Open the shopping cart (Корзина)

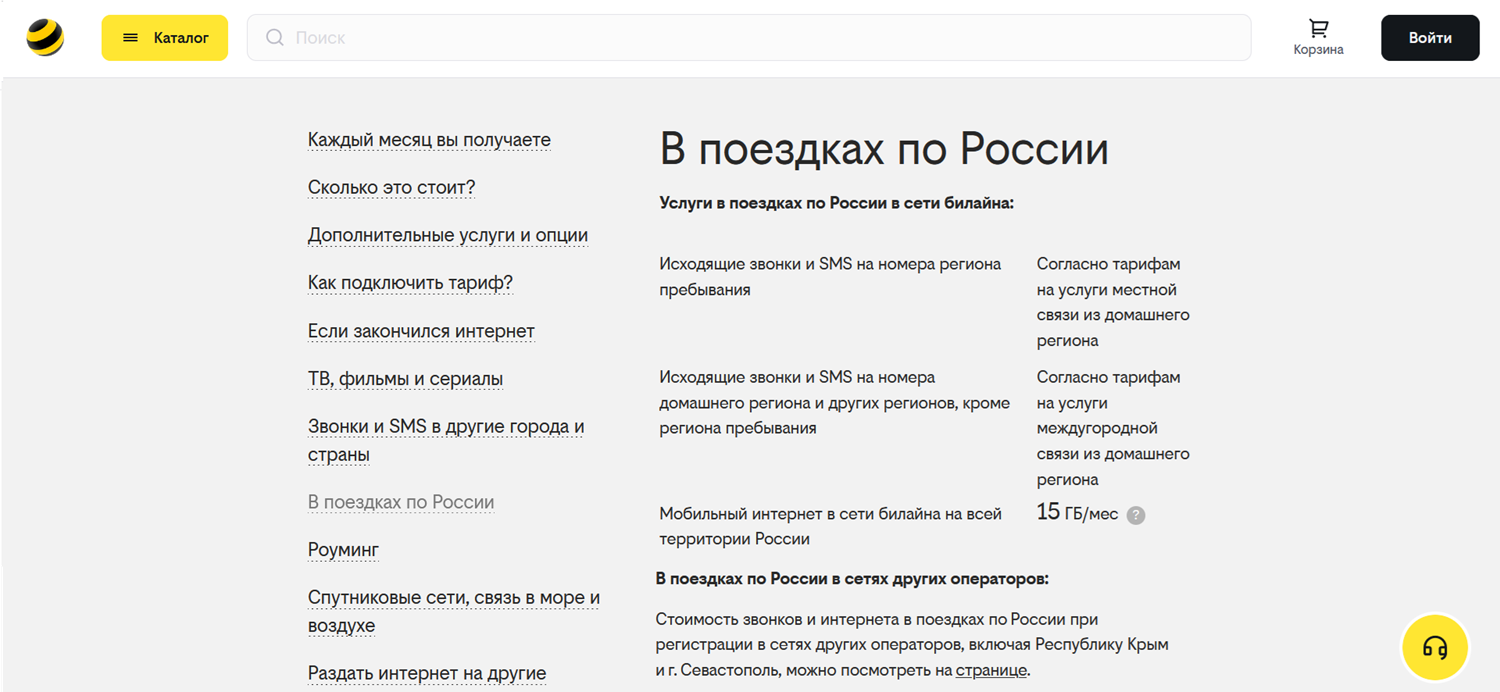[x=1318, y=38]
